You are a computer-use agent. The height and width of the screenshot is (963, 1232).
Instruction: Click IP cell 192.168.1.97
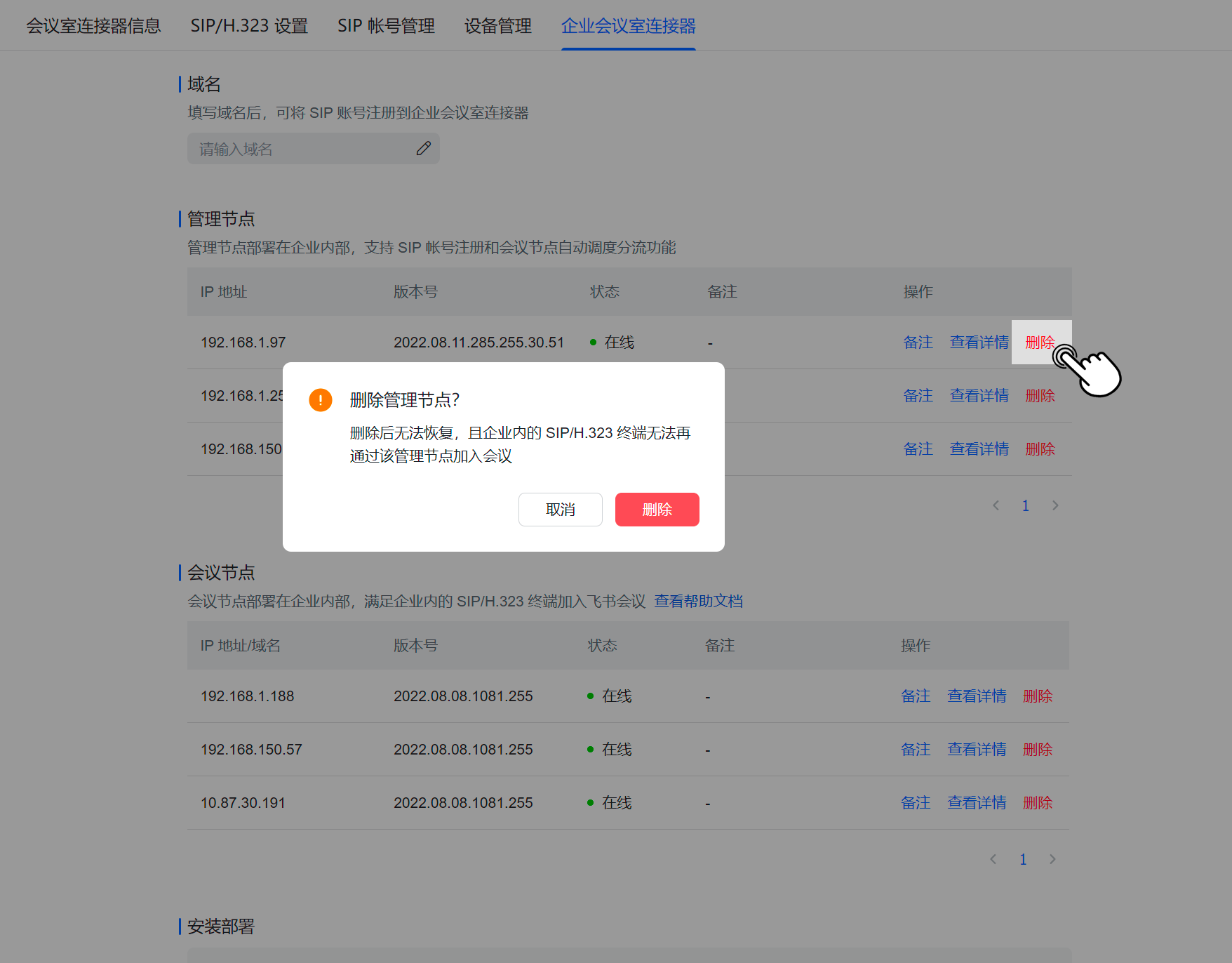point(243,343)
